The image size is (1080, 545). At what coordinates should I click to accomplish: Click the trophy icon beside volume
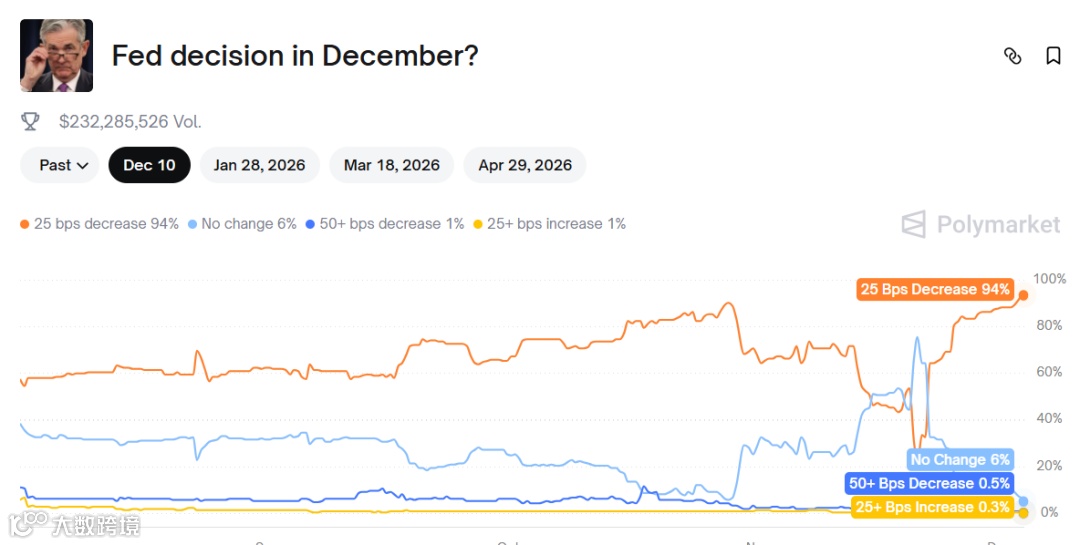click(x=31, y=121)
